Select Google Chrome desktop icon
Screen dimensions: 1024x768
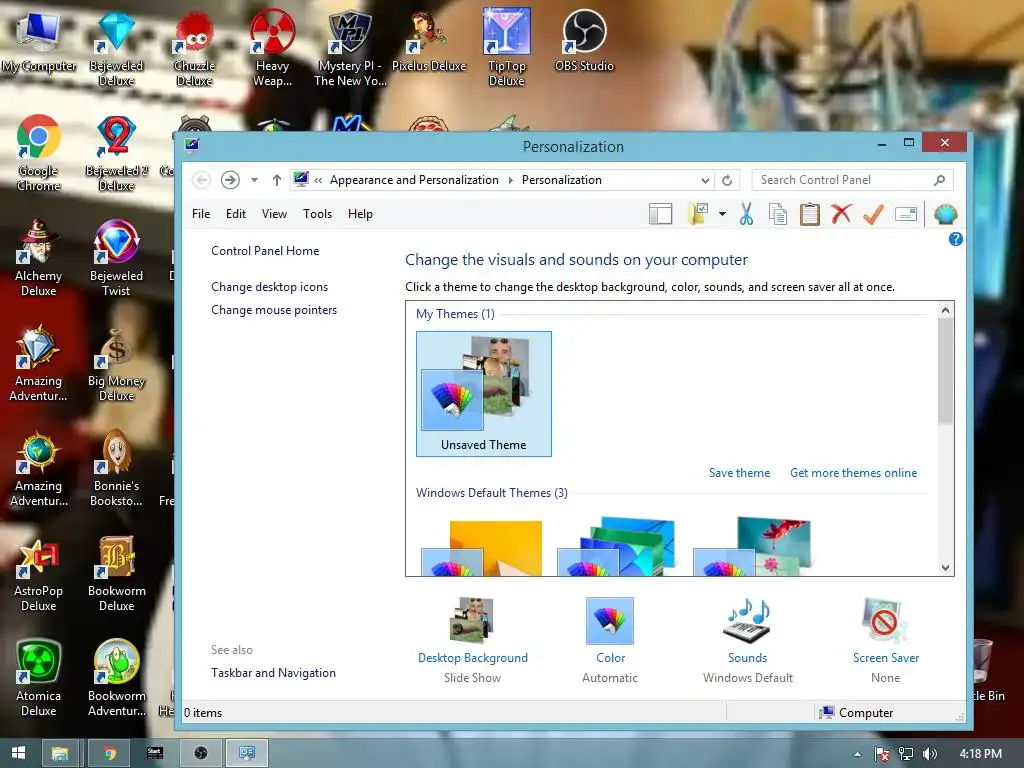pyautogui.click(x=39, y=153)
